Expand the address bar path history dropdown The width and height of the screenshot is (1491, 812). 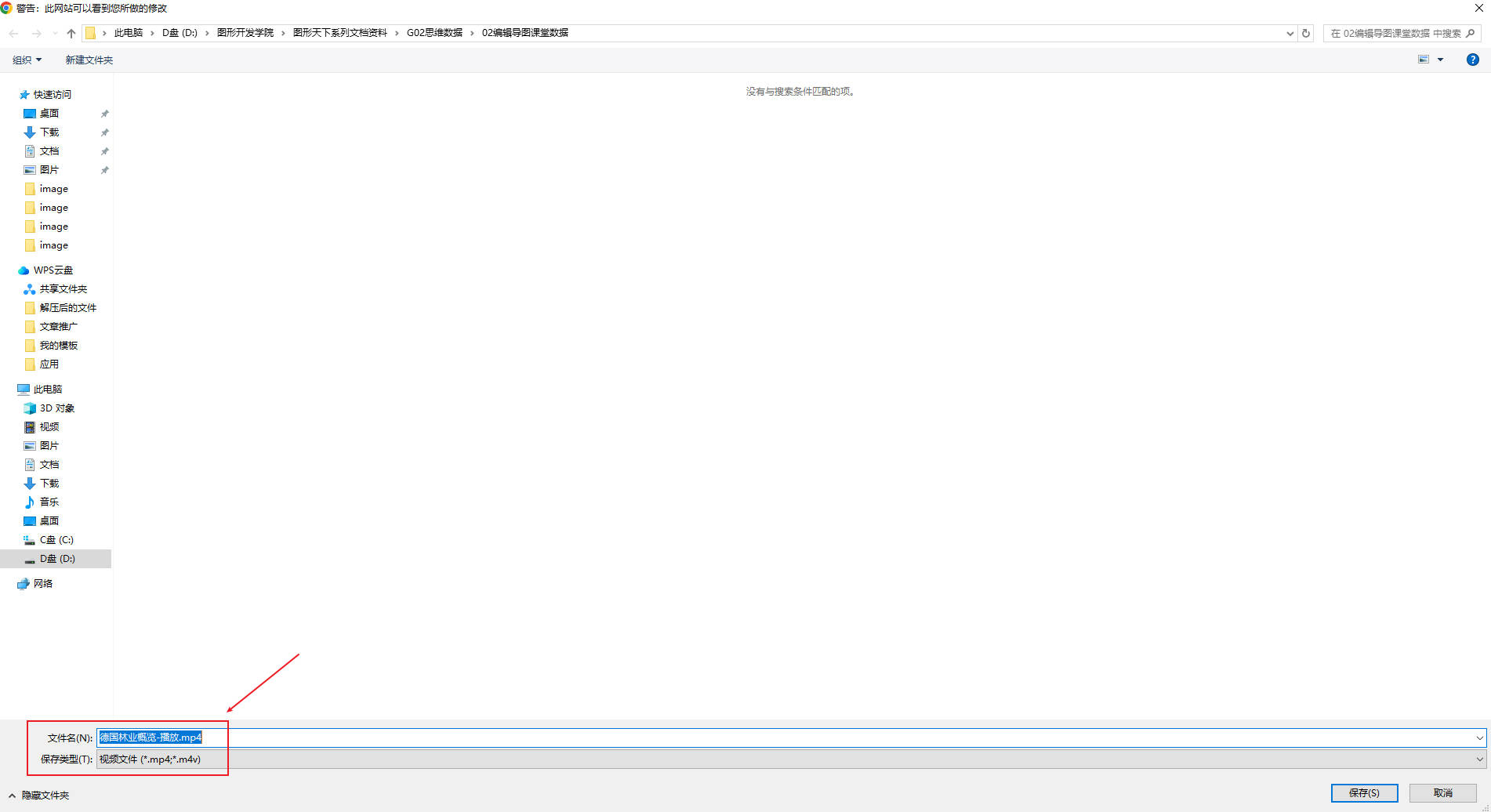coord(1290,33)
